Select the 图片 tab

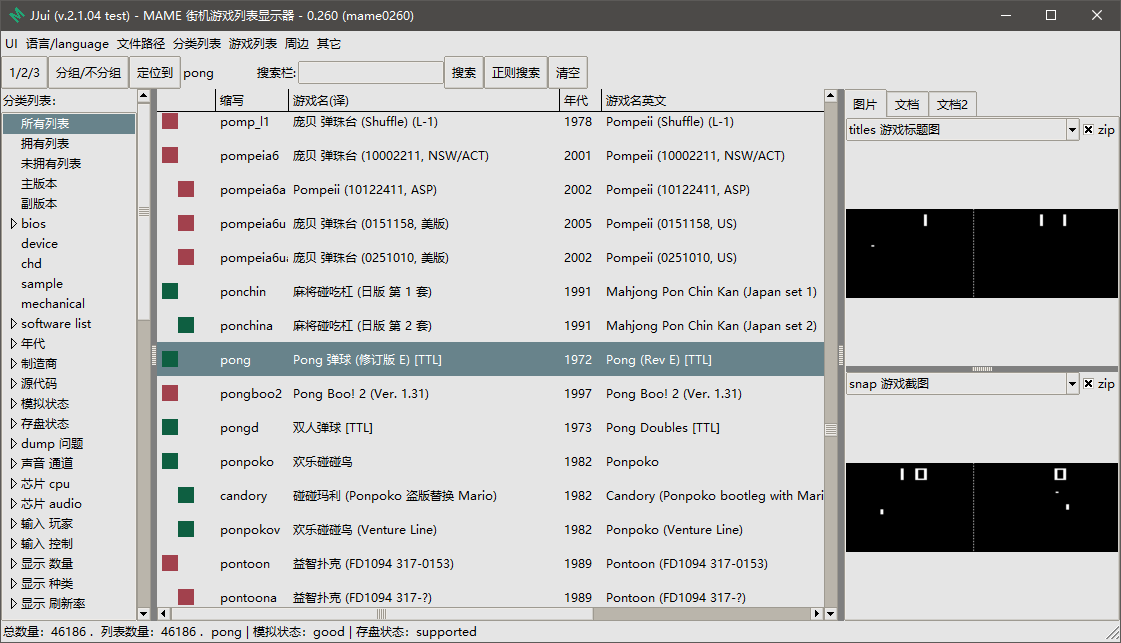865,104
